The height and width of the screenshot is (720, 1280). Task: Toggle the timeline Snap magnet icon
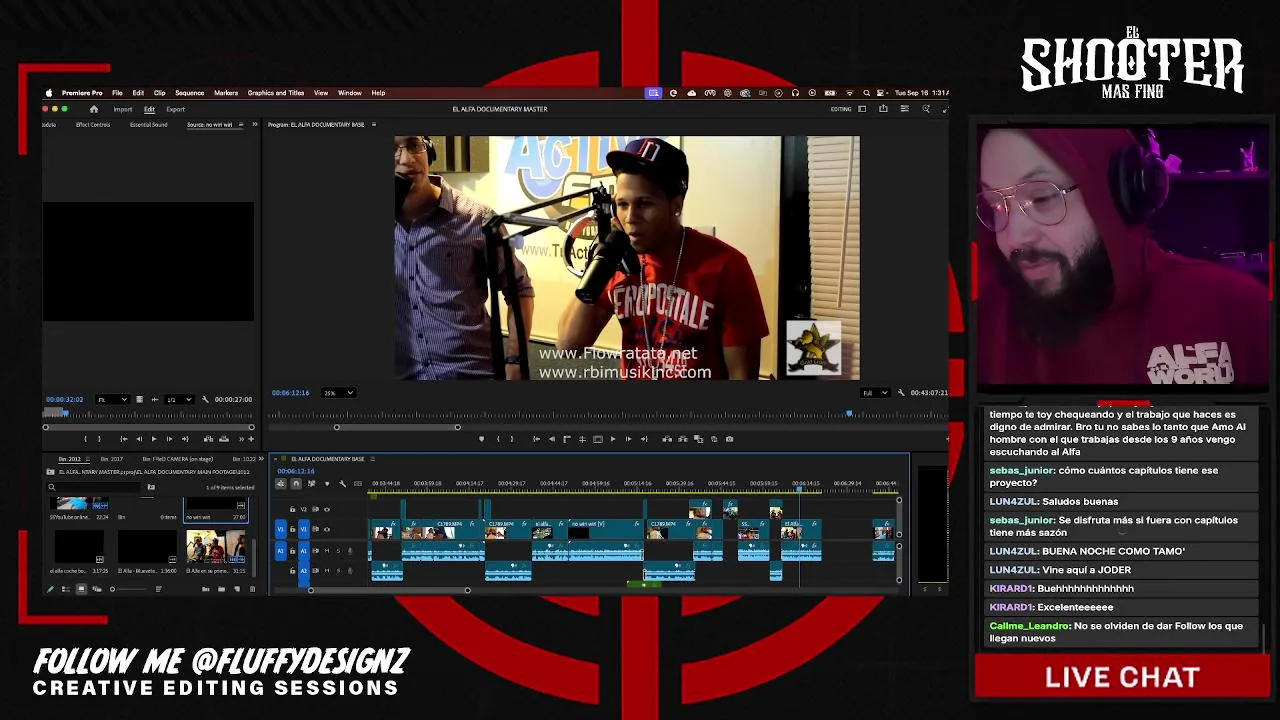296,483
